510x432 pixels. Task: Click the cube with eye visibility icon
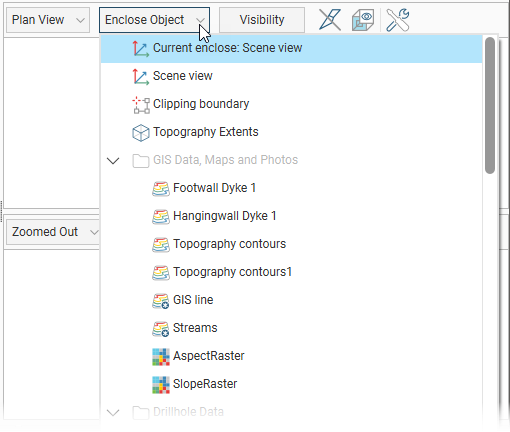tap(363, 20)
